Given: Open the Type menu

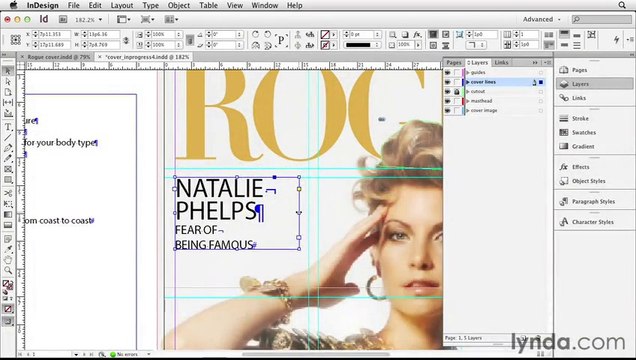Looking at the screenshot, I should tap(150, 5).
